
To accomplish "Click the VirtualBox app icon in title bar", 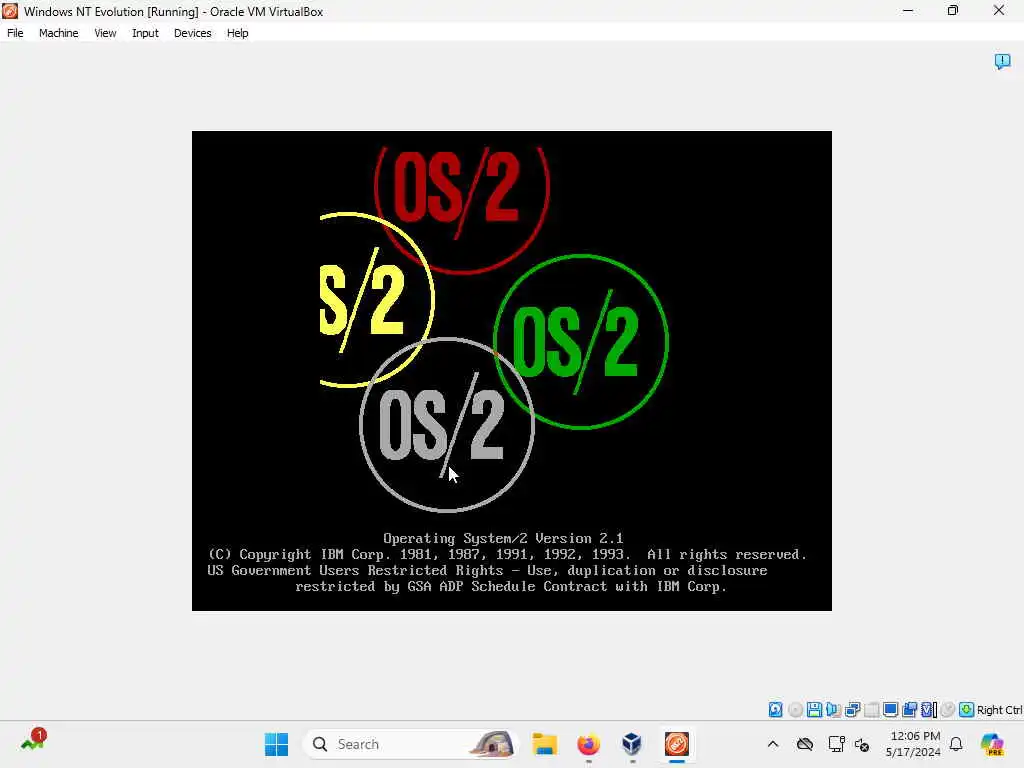I will click(x=10, y=11).
